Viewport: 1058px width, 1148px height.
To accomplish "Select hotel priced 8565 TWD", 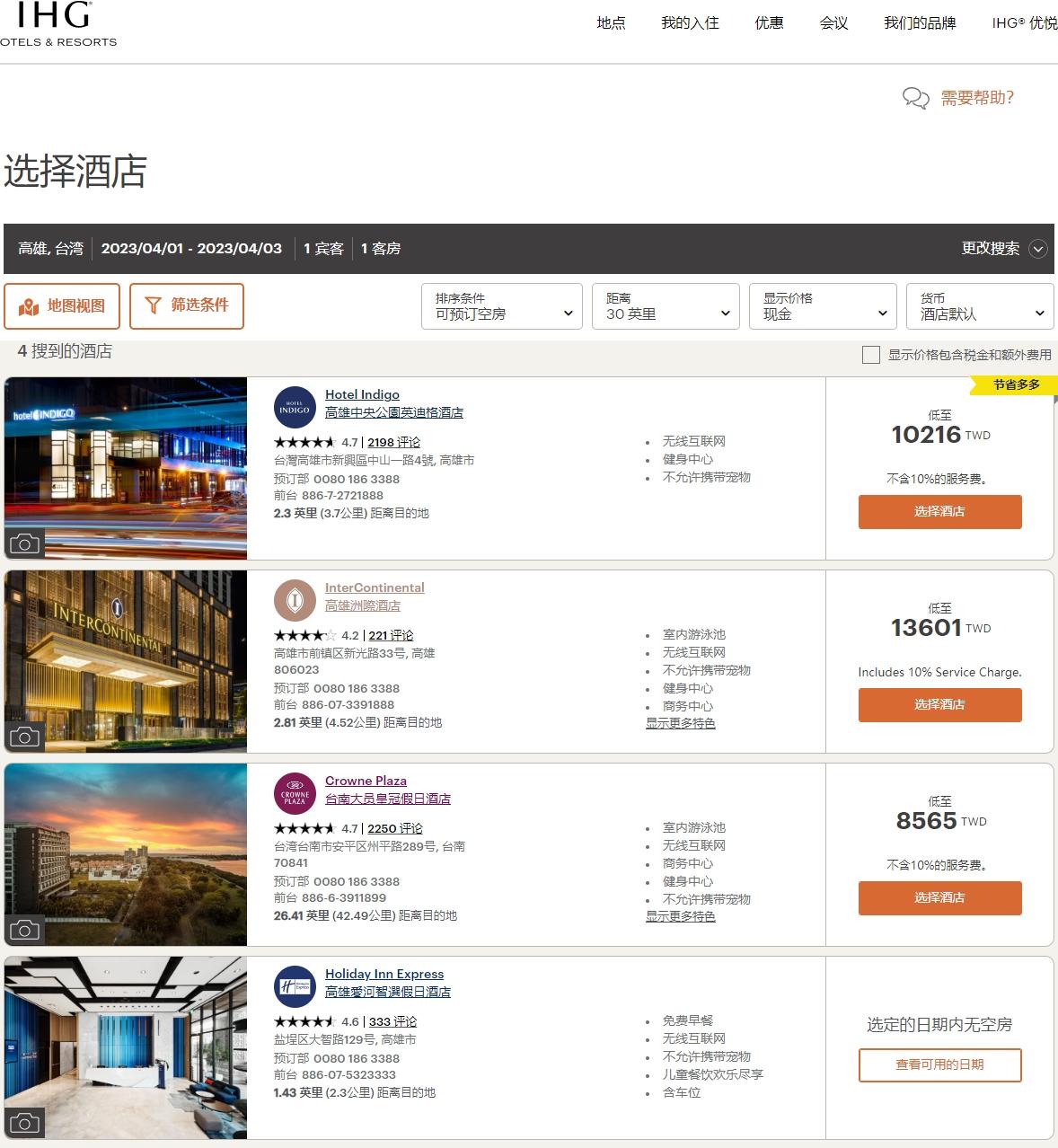I will pyautogui.click(x=939, y=898).
